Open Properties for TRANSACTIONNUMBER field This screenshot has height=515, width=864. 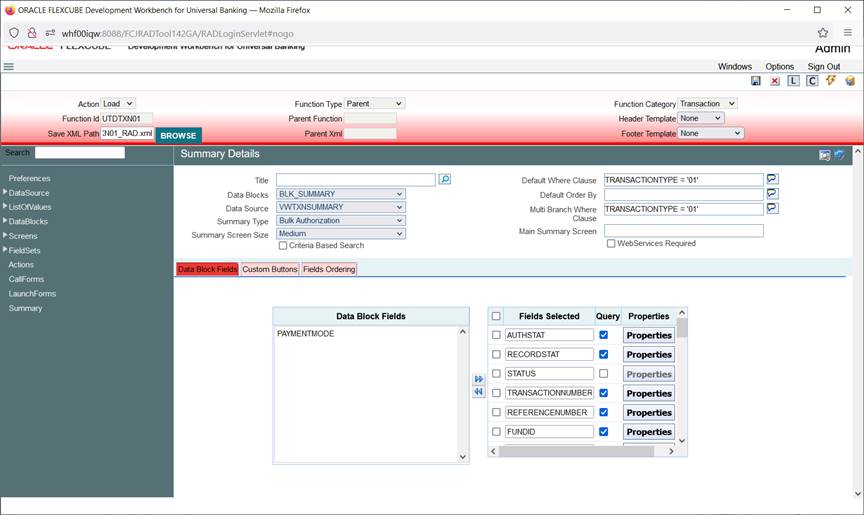click(x=649, y=393)
